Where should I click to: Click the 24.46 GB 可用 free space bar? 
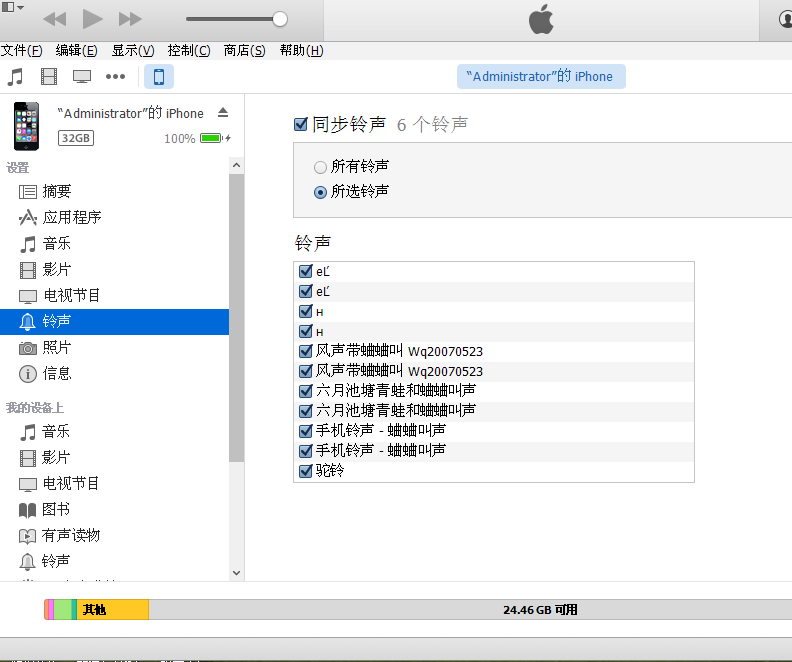(x=470, y=609)
